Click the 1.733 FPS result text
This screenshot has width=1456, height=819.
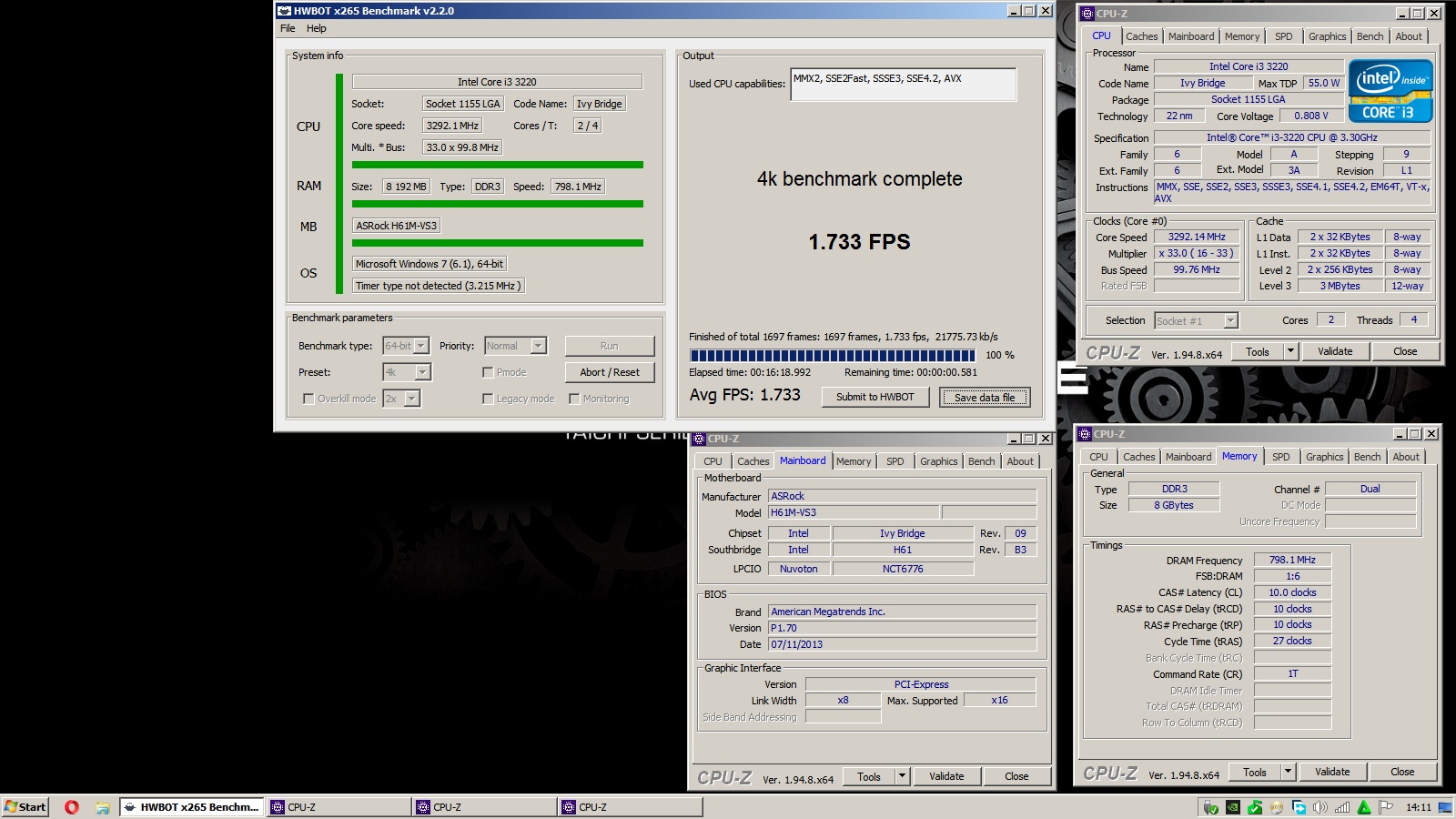[859, 242]
